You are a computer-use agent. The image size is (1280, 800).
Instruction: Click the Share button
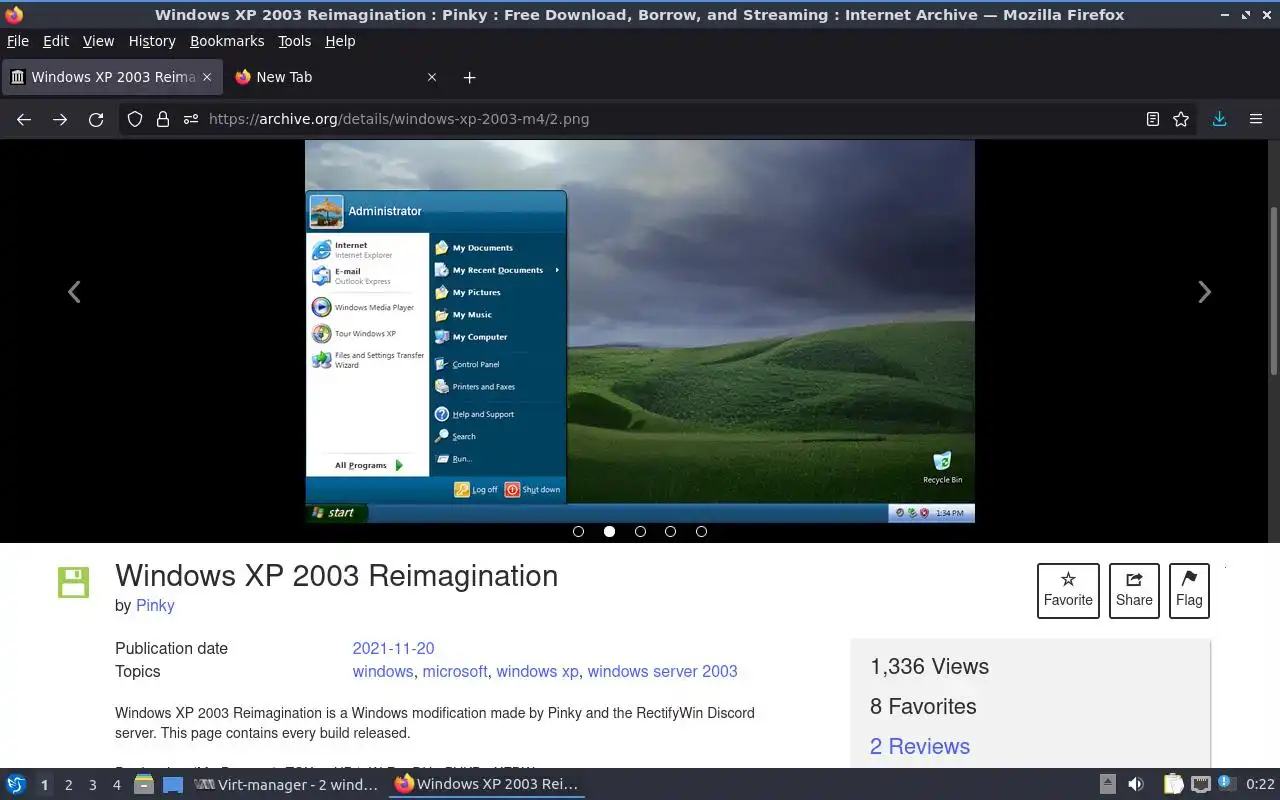[1134, 590]
